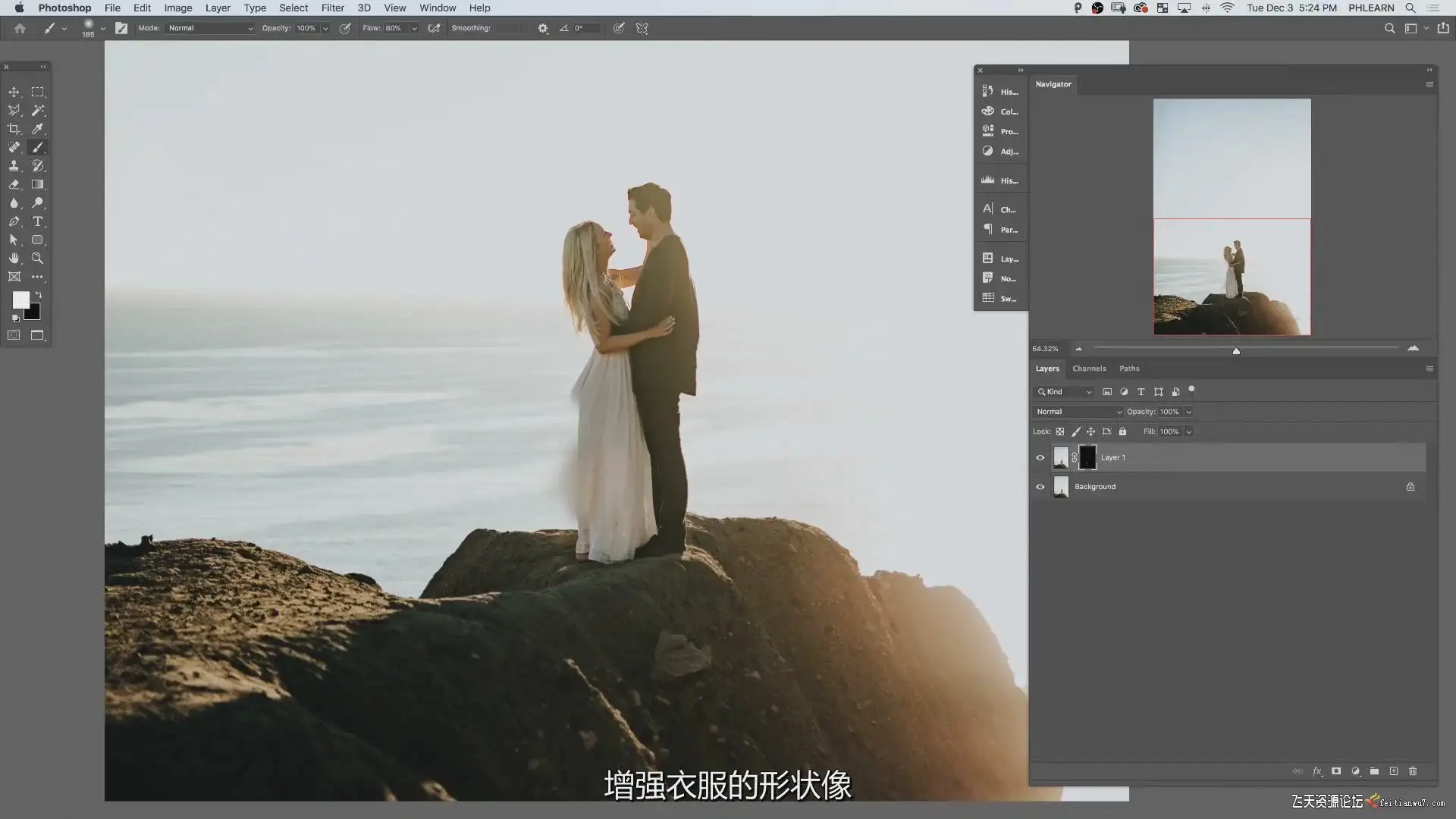The height and width of the screenshot is (819, 1456).
Task: Toggle Background layer visibility eye
Action: 1040,487
